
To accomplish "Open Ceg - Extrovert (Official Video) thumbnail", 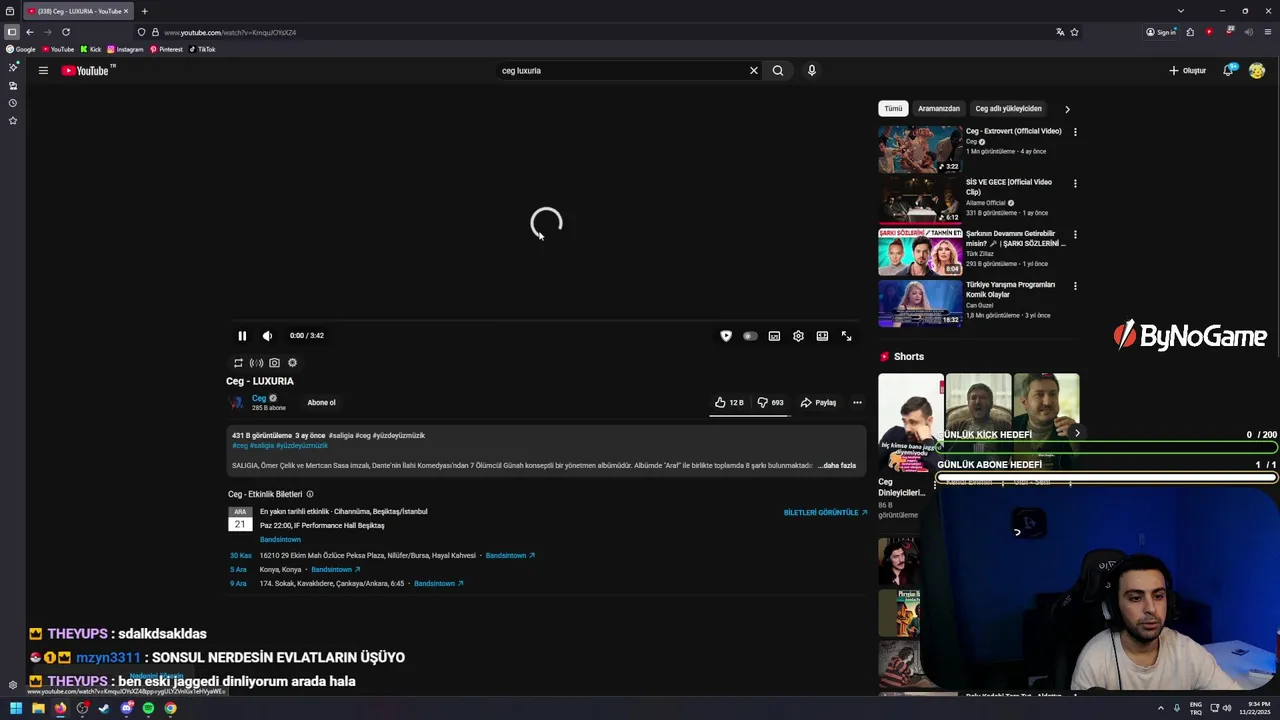I will (x=920, y=150).
